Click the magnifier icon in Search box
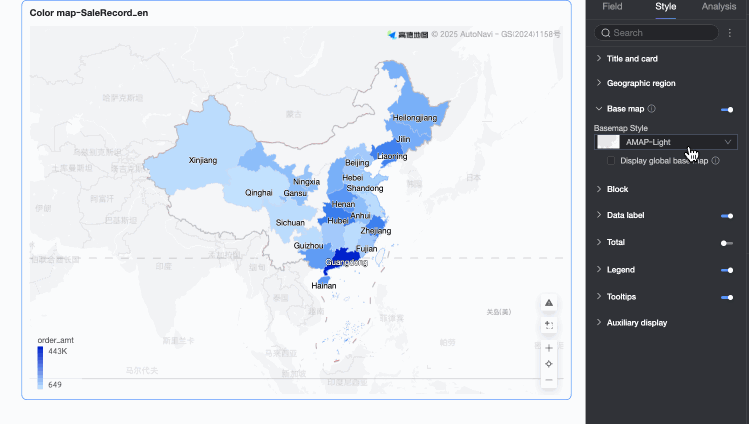This screenshot has width=749, height=424. [606, 33]
